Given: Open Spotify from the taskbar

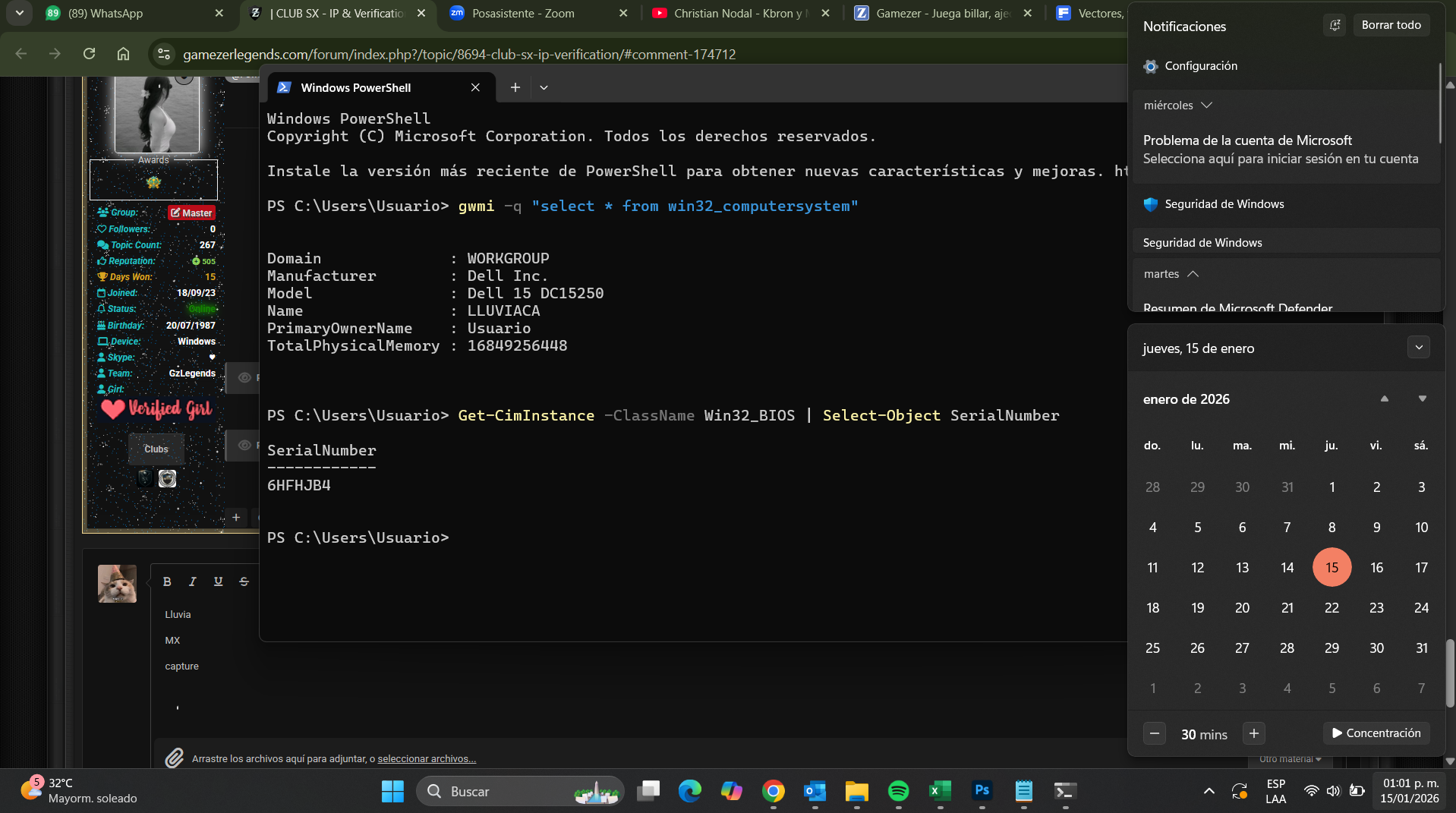Looking at the screenshot, I should (x=899, y=791).
